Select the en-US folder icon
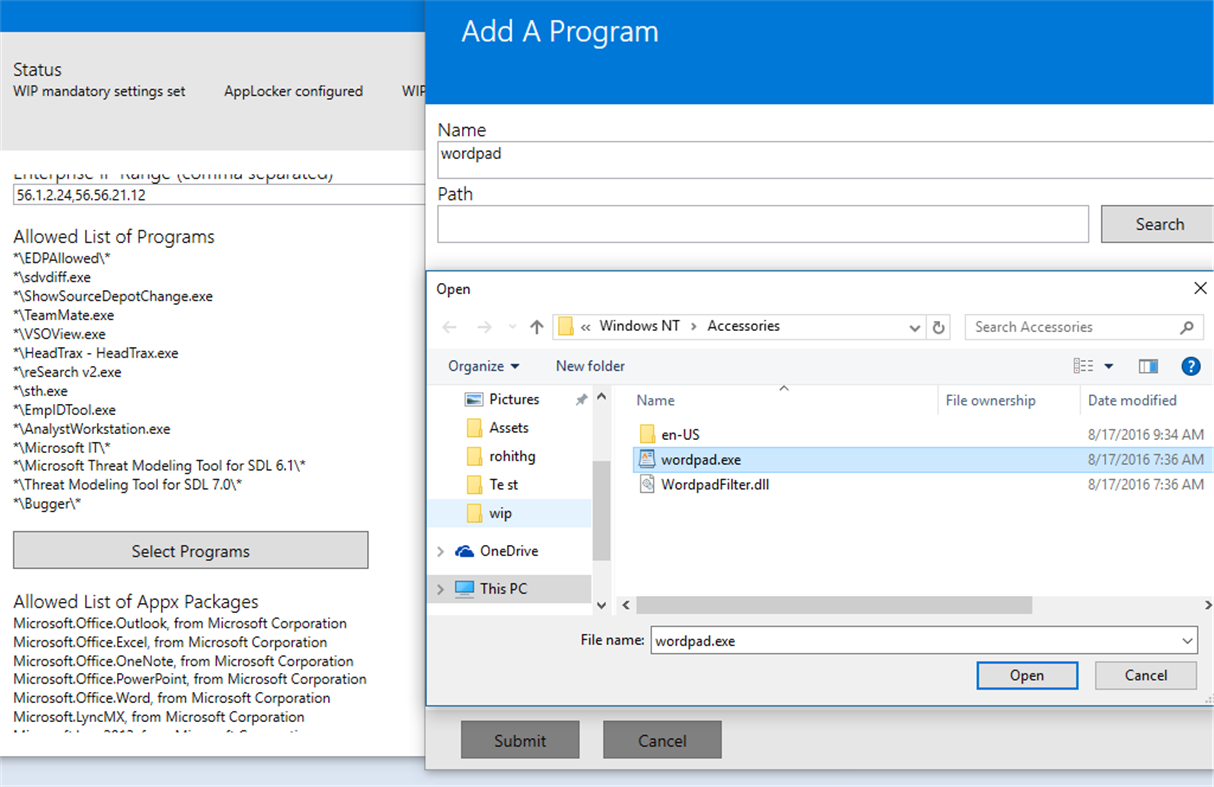The width and height of the screenshot is (1214, 787). tap(647, 435)
